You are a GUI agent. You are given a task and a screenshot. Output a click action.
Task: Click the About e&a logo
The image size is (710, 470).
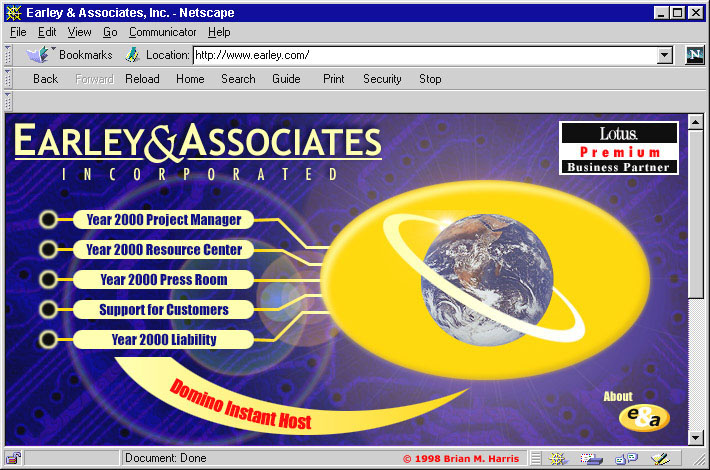point(643,416)
